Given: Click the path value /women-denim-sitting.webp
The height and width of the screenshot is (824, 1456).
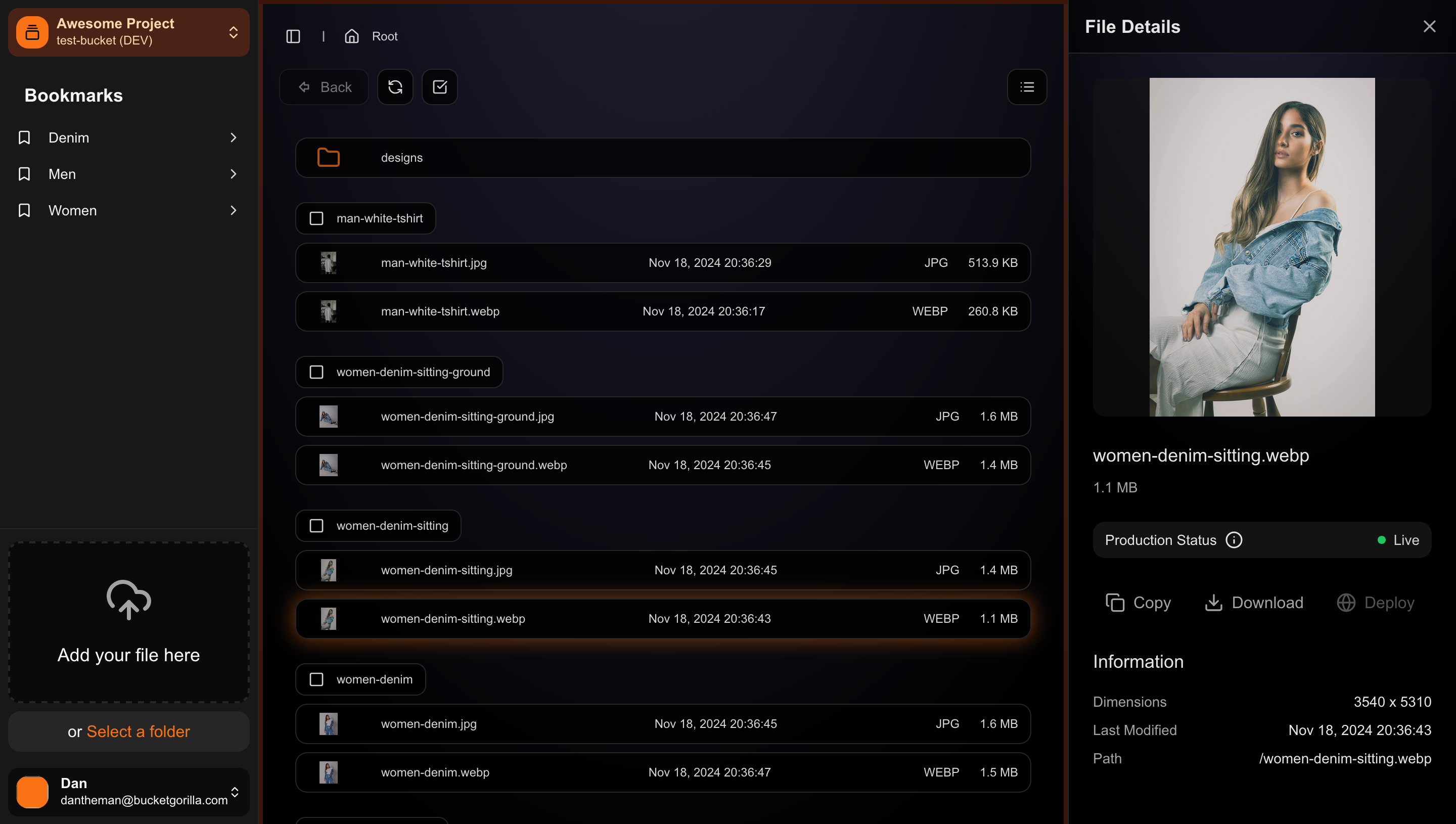Looking at the screenshot, I should 1345,758.
